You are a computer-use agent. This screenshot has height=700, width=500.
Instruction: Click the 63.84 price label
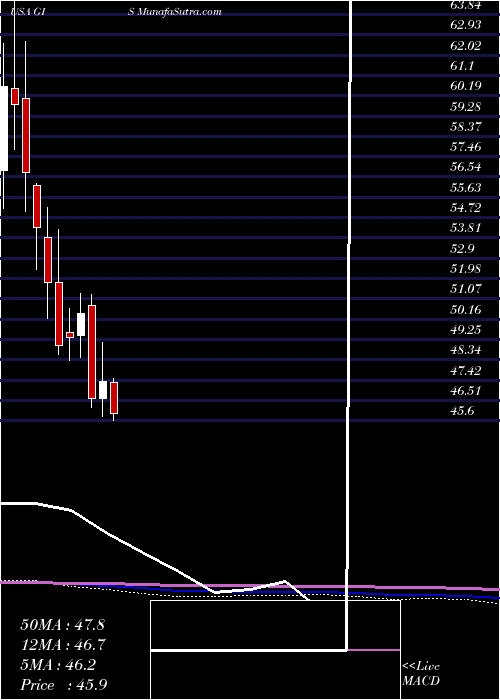point(466,5)
